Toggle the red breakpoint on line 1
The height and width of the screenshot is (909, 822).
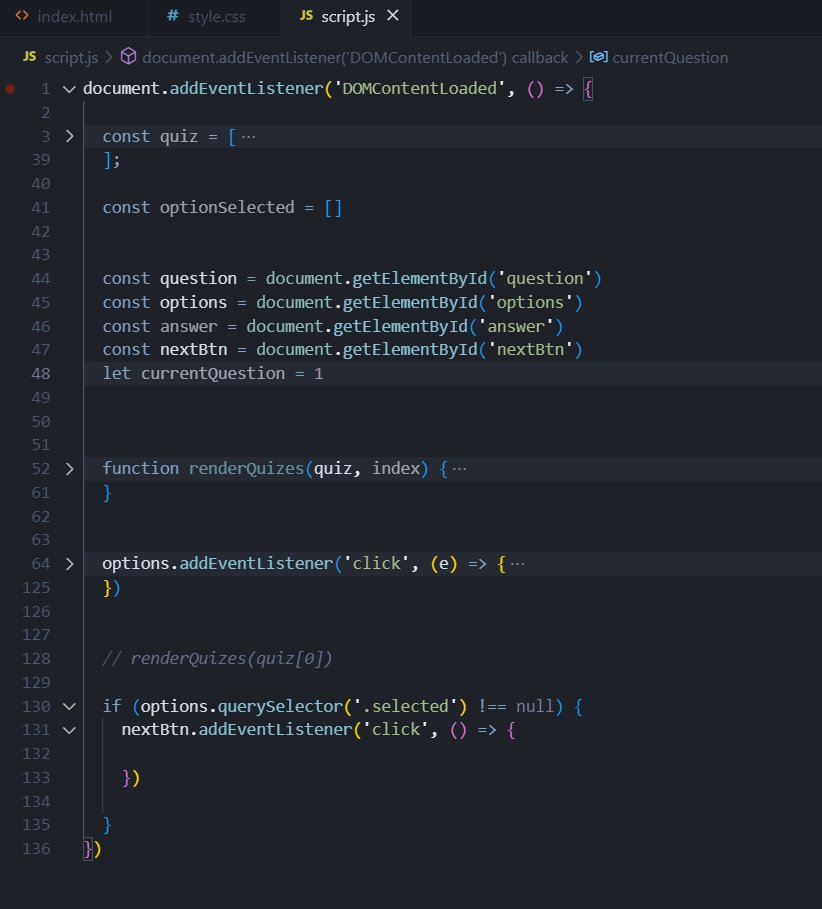[x=10, y=88]
